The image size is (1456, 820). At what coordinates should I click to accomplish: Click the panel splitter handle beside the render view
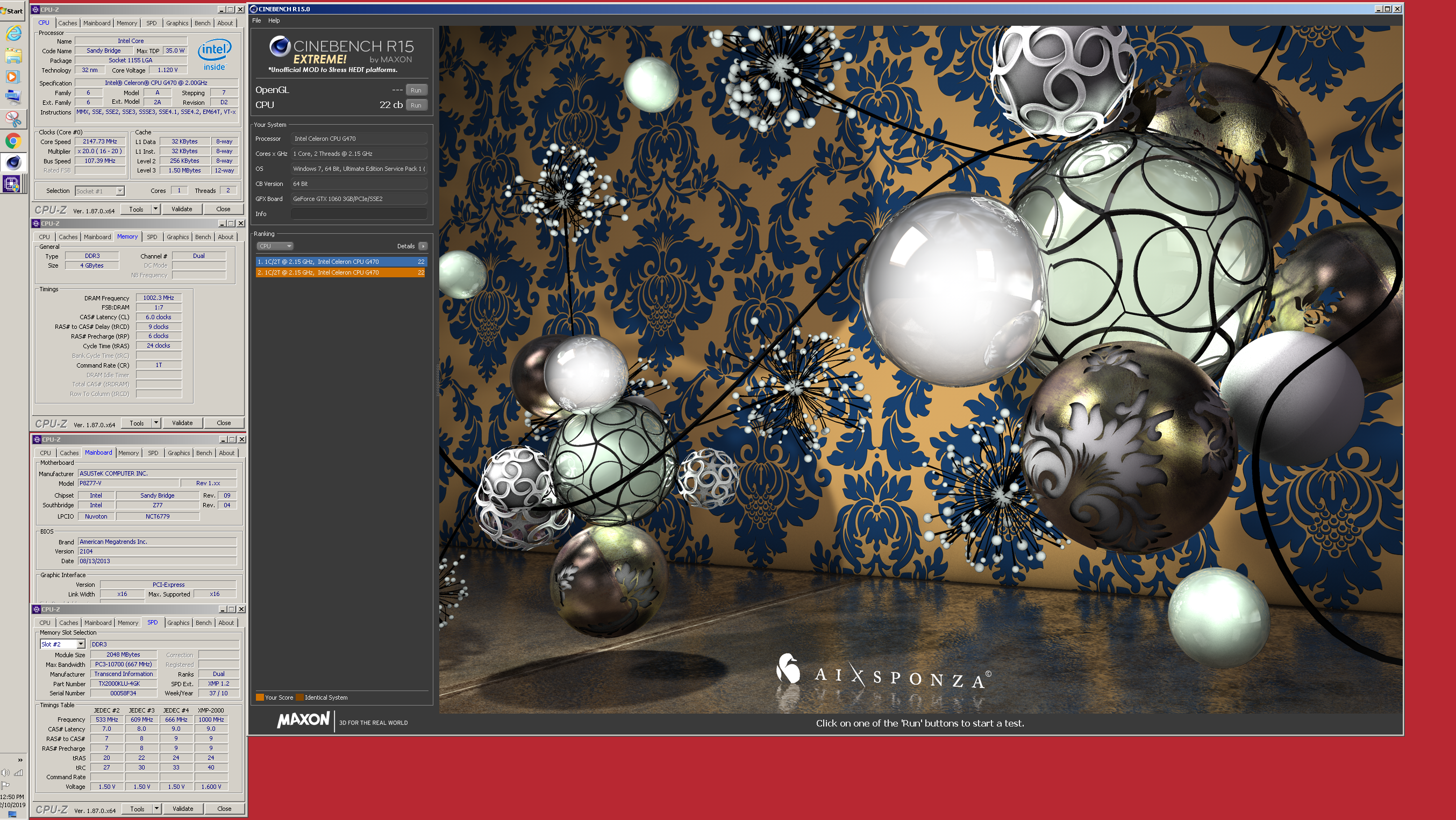(x=437, y=379)
